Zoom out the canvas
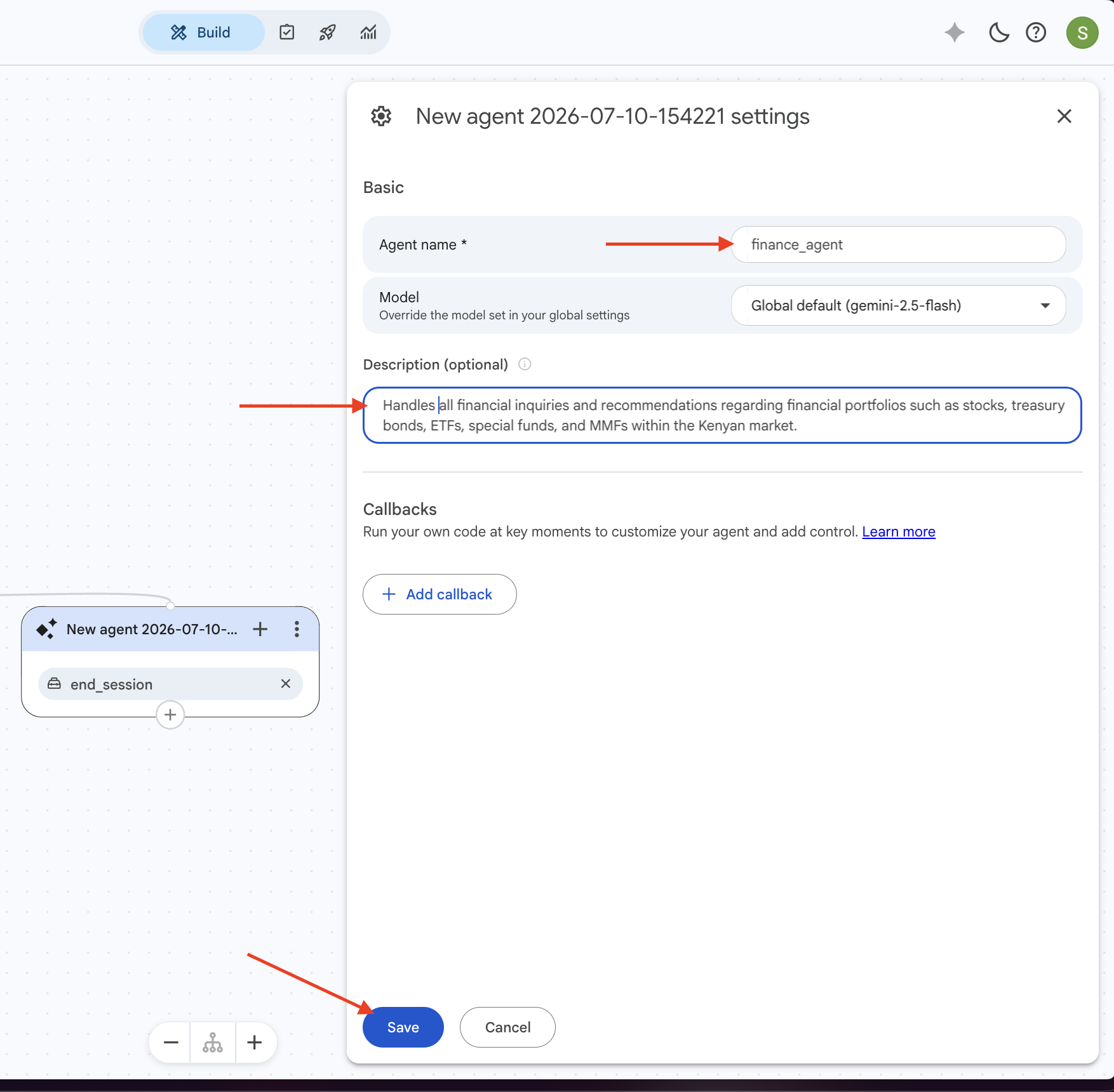This screenshot has width=1114, height=1092. [171, 1042]
